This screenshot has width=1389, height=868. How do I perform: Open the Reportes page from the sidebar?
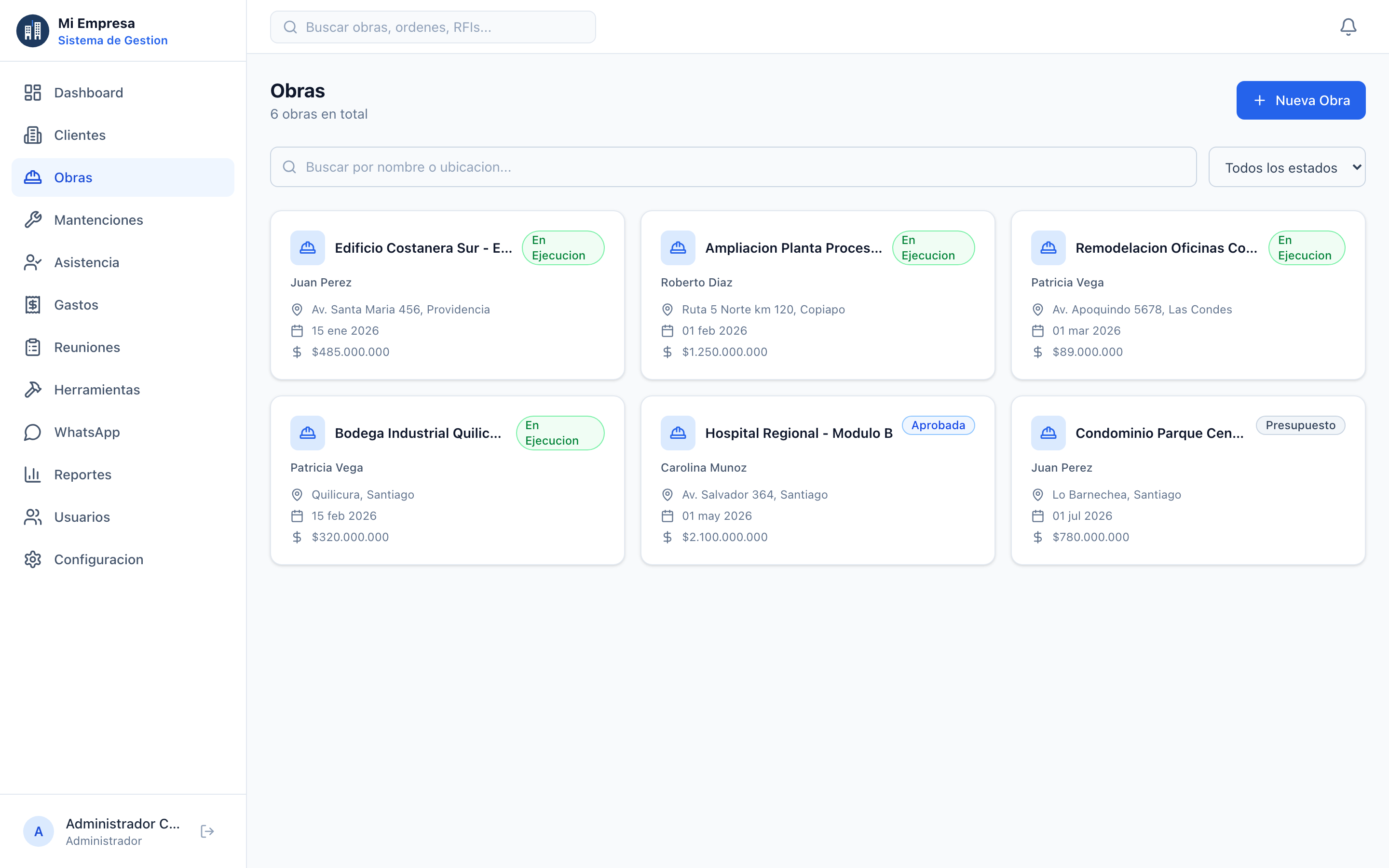tap(82, 475)
